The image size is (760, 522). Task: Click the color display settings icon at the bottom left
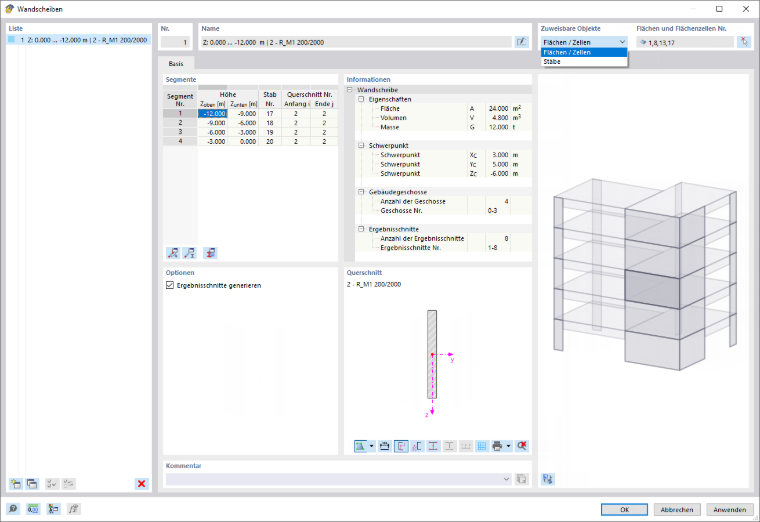[53, 509]
